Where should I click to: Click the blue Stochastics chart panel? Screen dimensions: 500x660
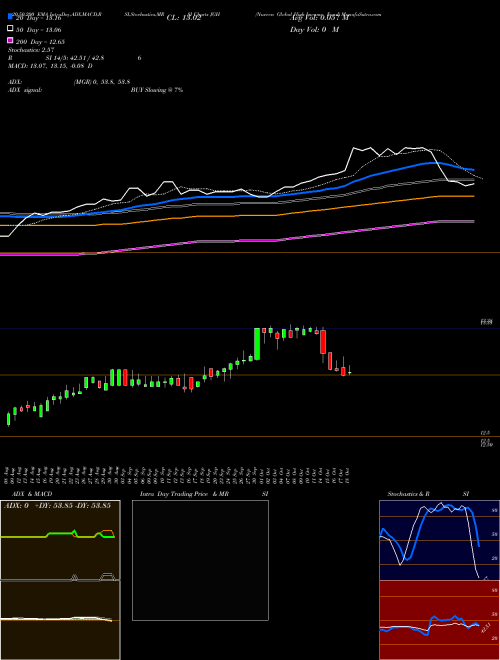[x=439, y=540]
